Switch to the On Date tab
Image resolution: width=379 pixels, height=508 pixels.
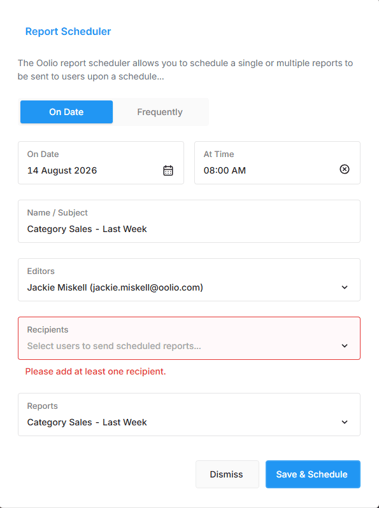tap(66, 112)
